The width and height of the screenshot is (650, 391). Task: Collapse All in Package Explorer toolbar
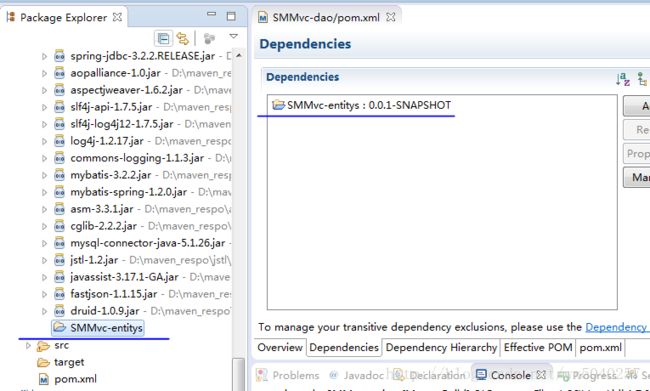(x=164, y=39)
